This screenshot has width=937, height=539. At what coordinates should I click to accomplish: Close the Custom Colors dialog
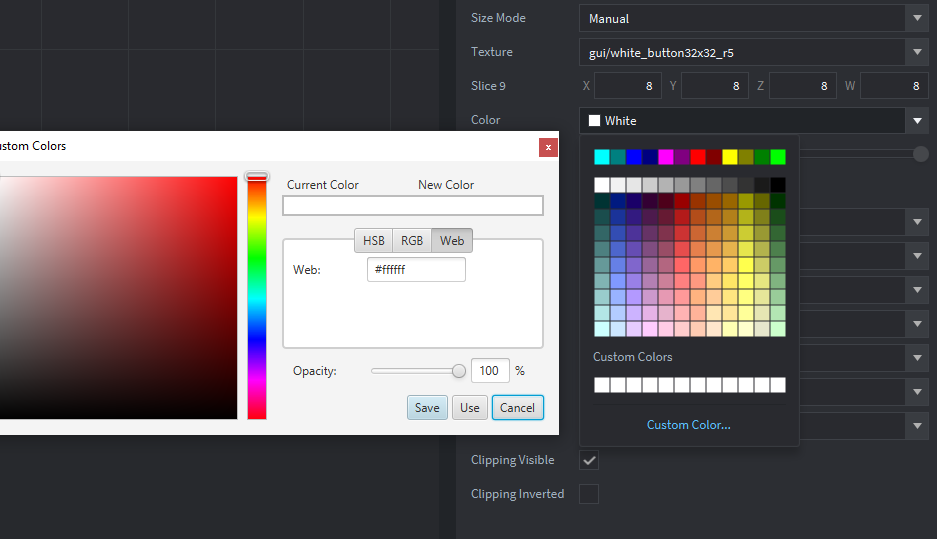[x=548, y=148]
